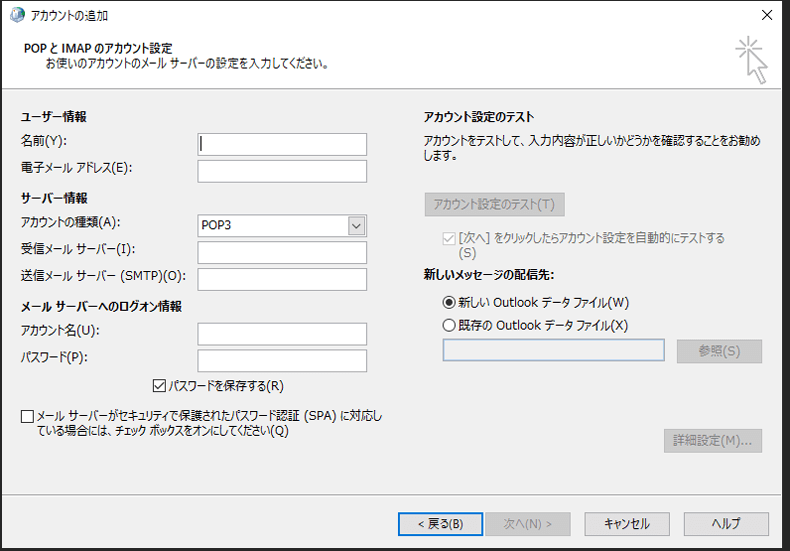
Task: Close the アカウントの追加 dialog
Action: (766, 16)
